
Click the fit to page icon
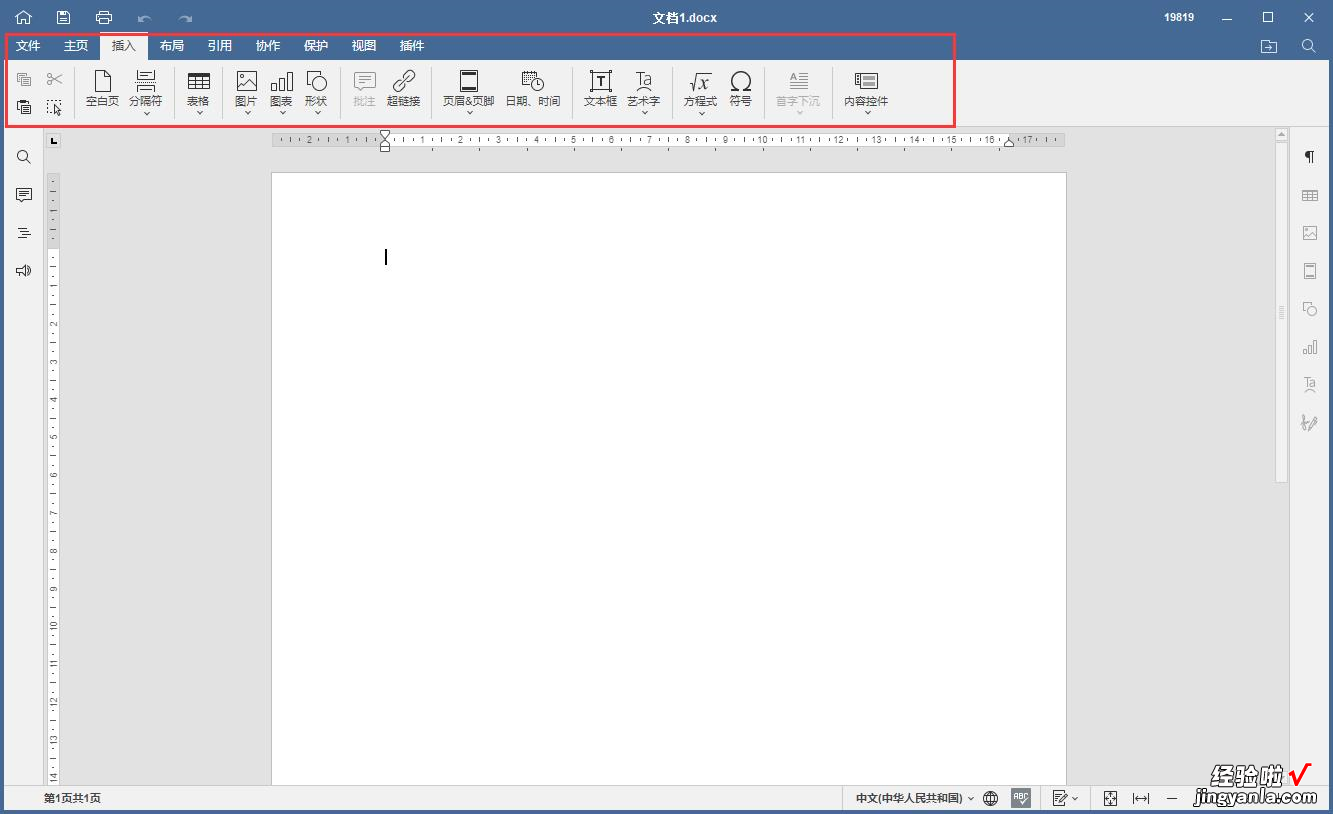(x=1110, y=798)
